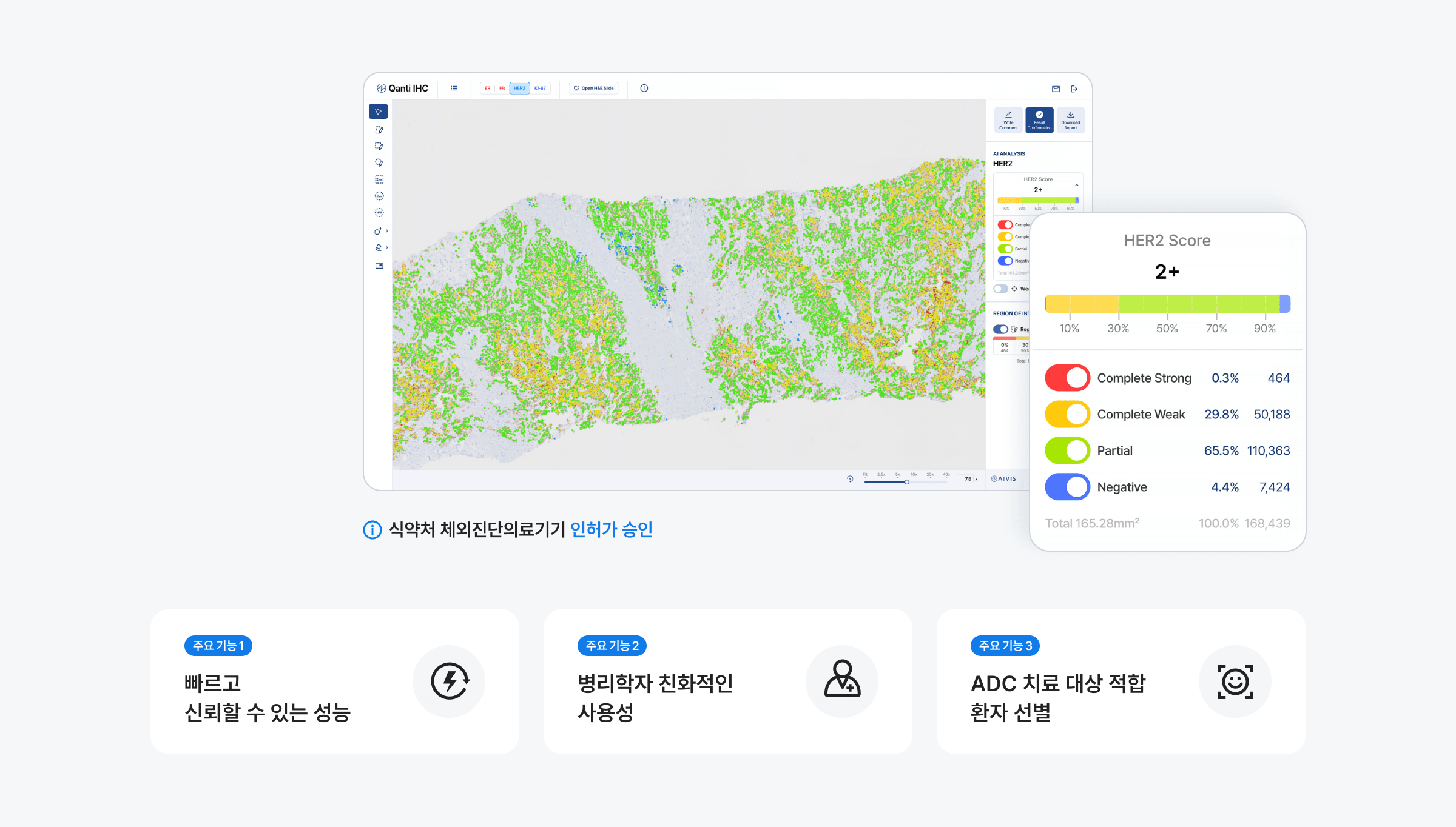
Task: Toggle Complete Strong in the enlarged card
Action: point(1067,378)
